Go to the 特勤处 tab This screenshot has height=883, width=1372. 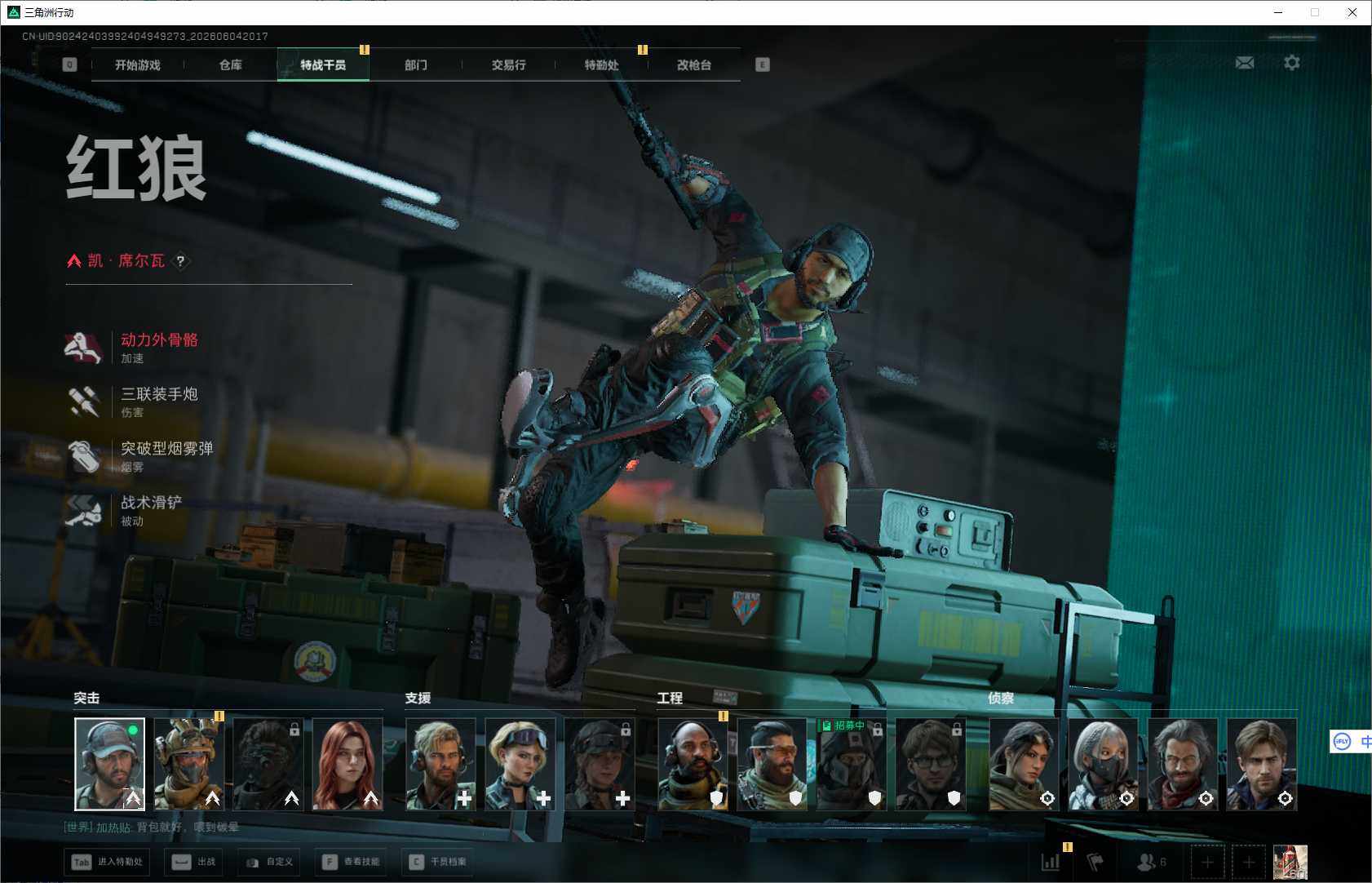(x=602, y=65)
